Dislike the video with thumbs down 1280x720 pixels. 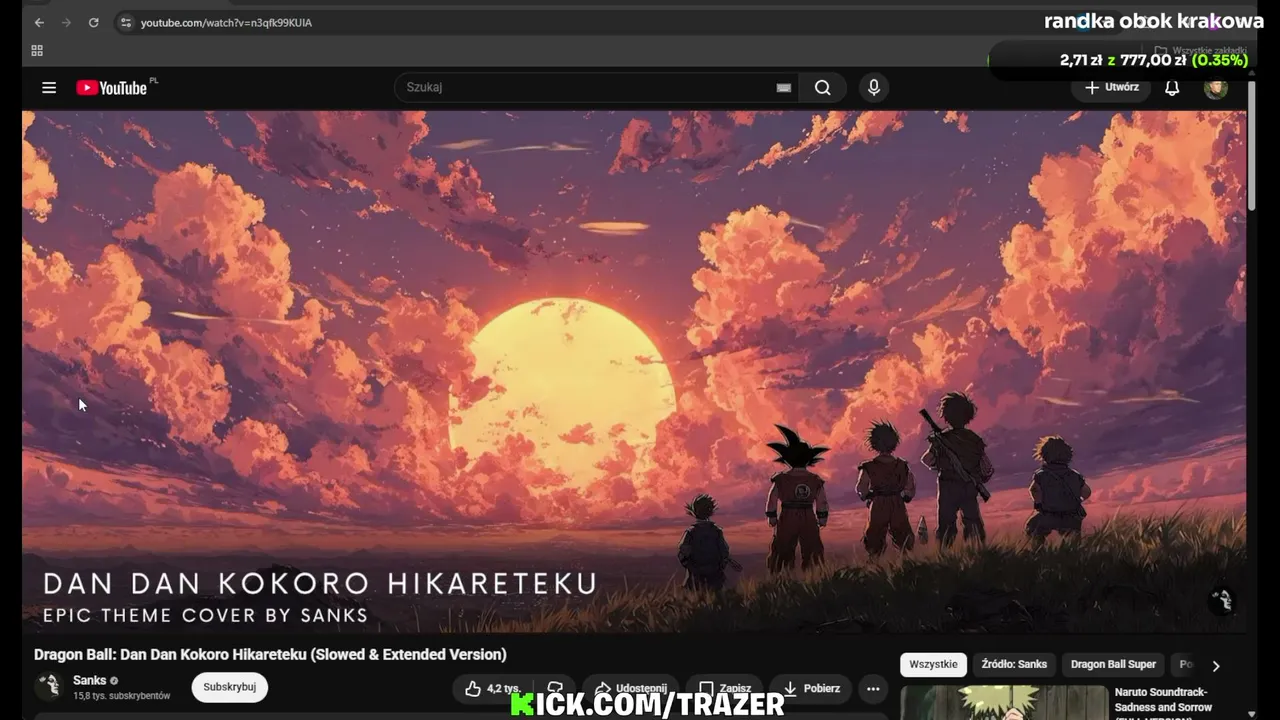coord(556,688)
